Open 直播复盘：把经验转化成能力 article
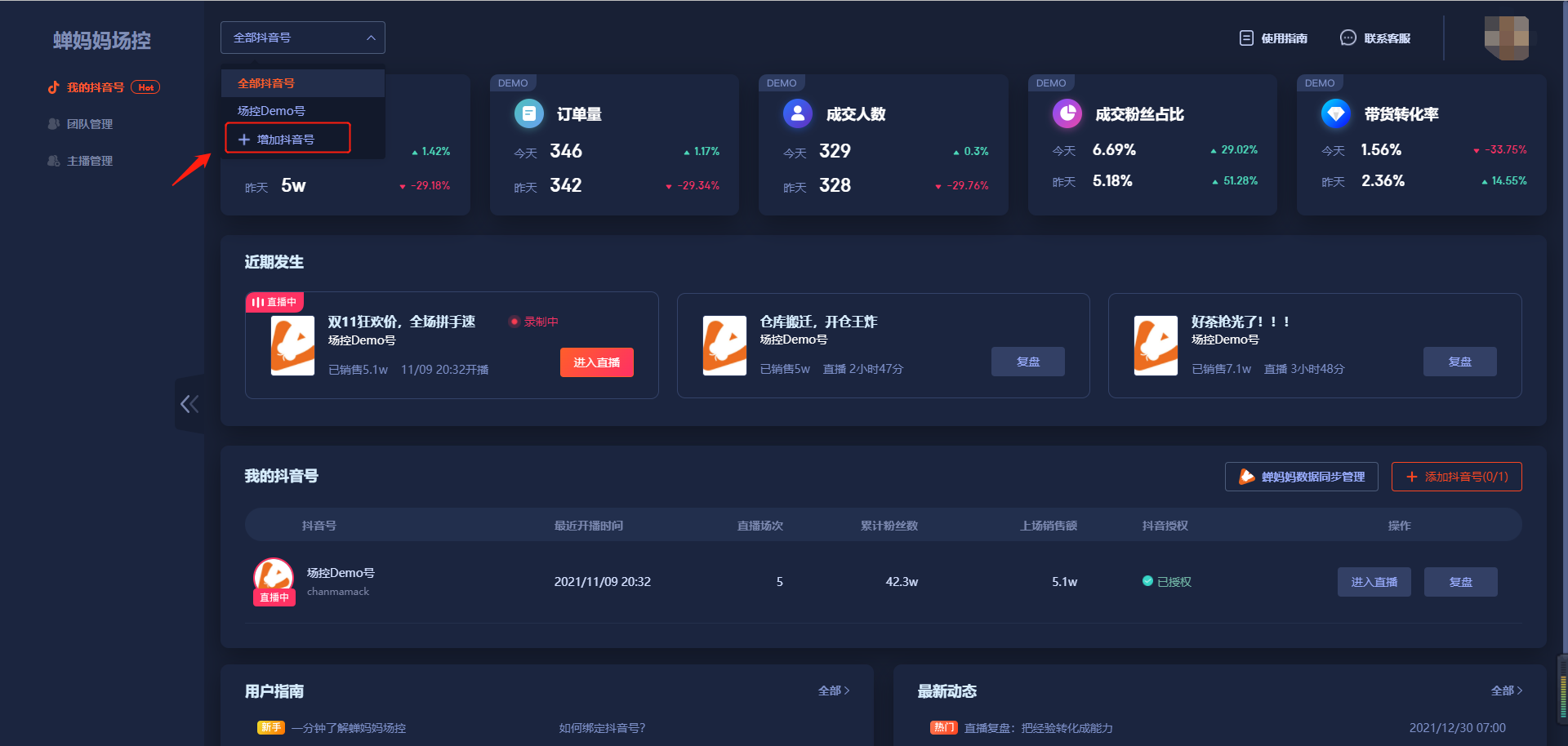 point(1038,728)
